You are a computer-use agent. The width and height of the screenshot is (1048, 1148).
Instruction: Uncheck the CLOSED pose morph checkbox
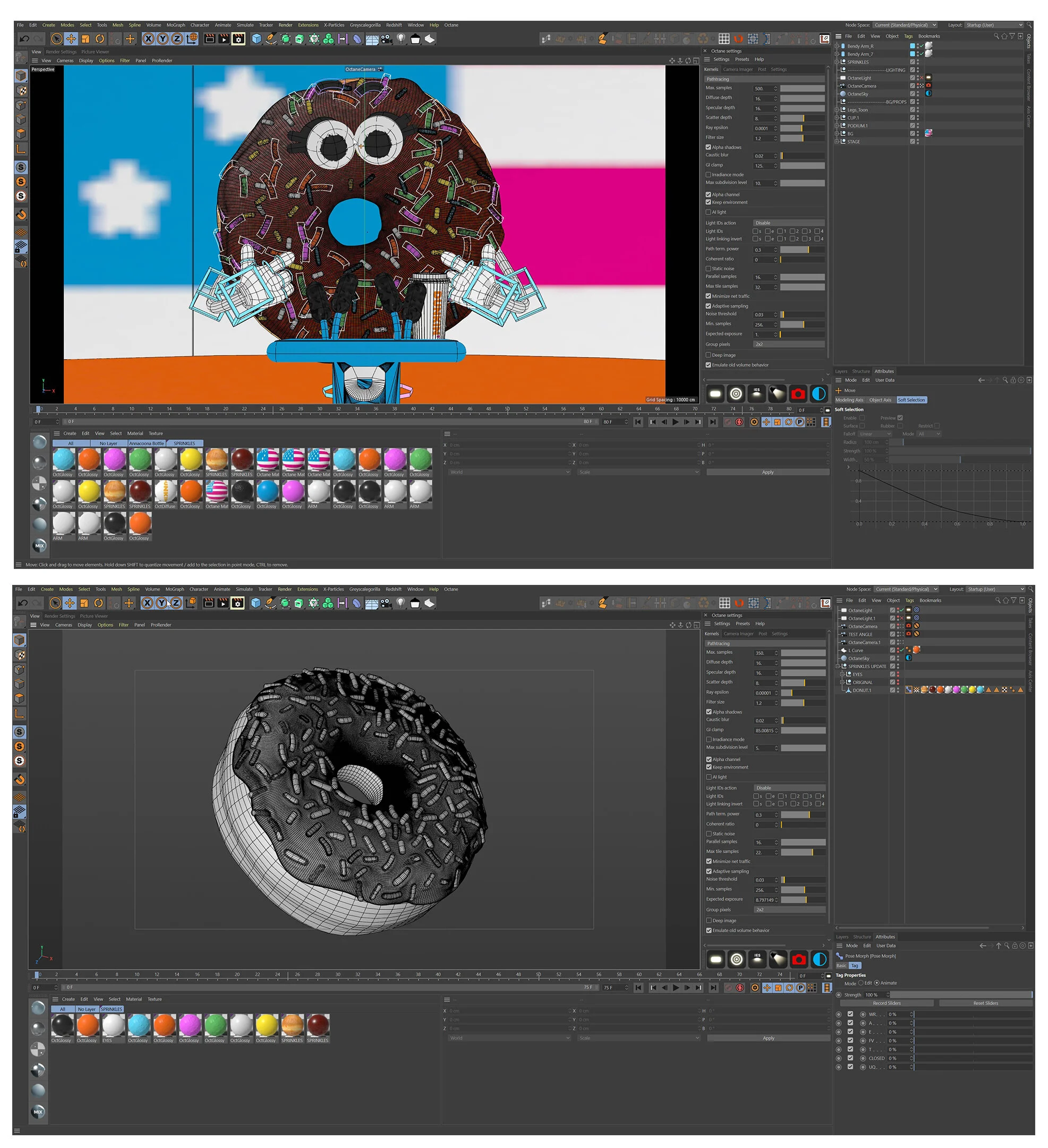850,1058
